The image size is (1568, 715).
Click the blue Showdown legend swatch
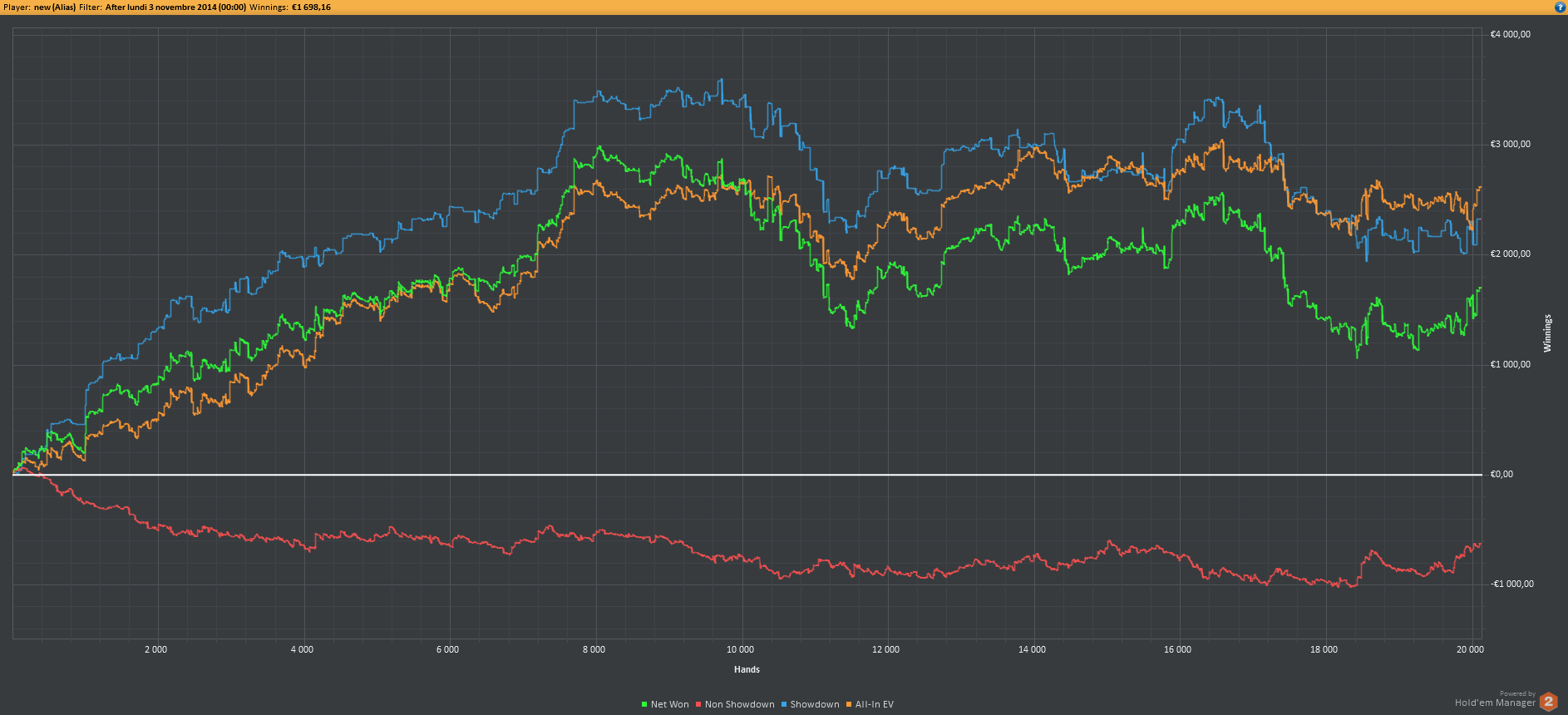pyautogui.click(x=784, y=705)
